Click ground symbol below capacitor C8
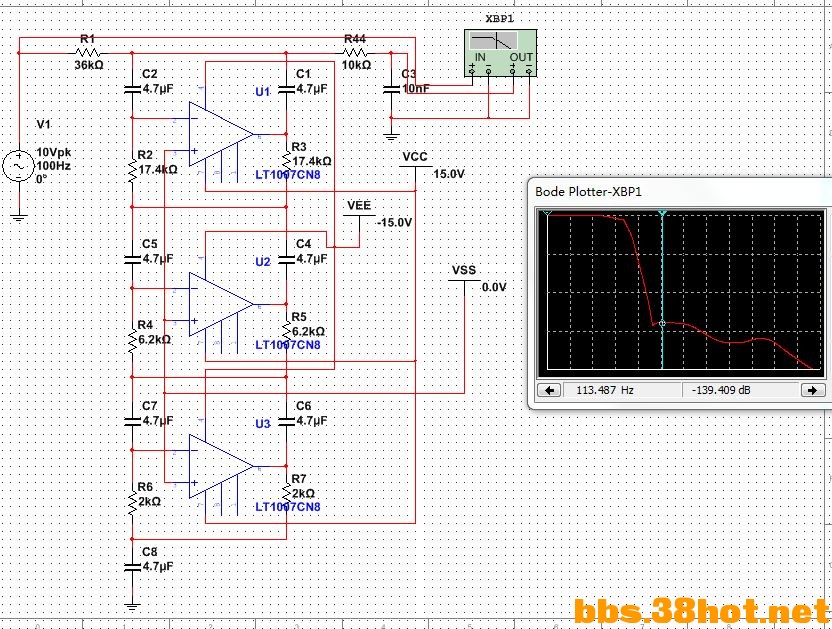 [132, 607]
